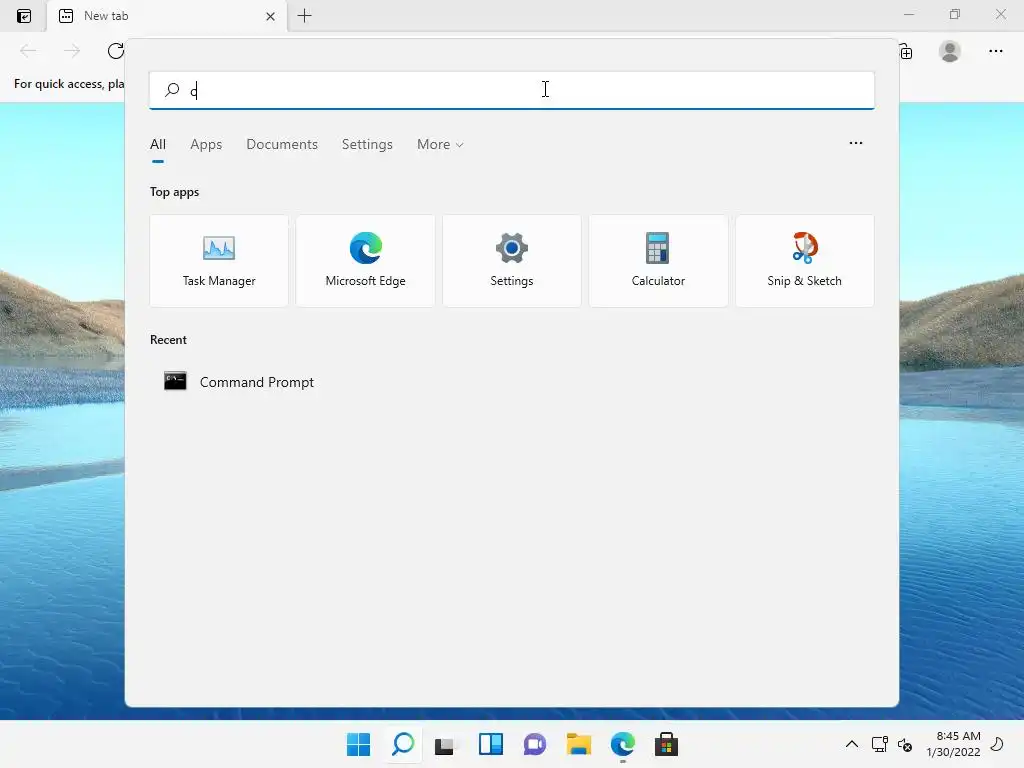Switch to the Documents filter tab

282,144
